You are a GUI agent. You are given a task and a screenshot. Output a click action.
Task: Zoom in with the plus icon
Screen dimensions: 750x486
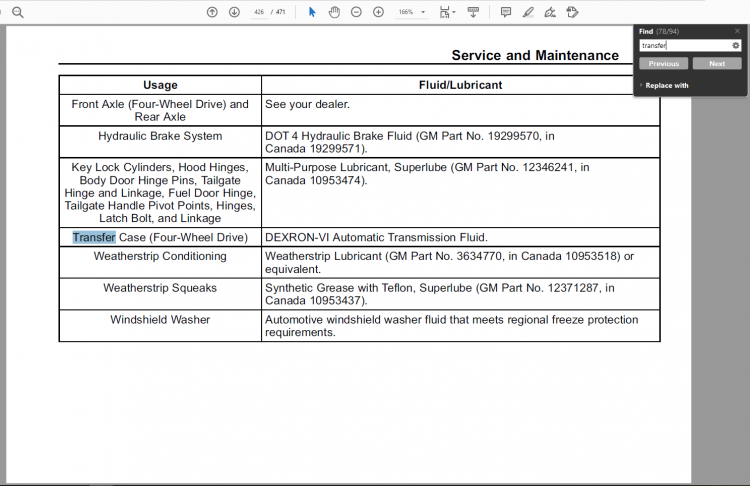click(378, 12)
